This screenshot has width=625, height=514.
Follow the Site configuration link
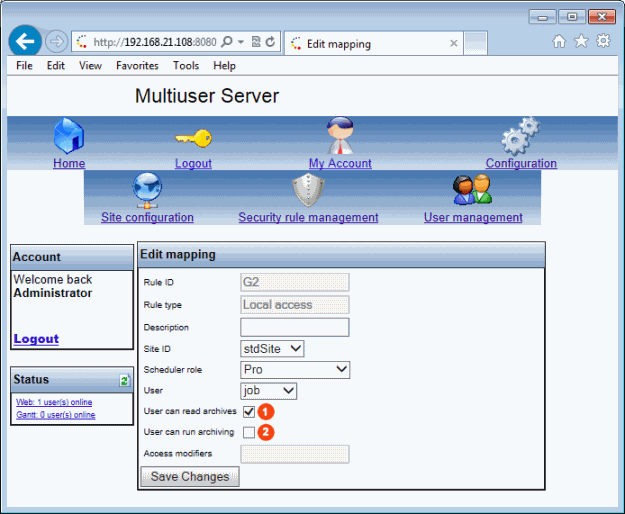tap(147, 218)
